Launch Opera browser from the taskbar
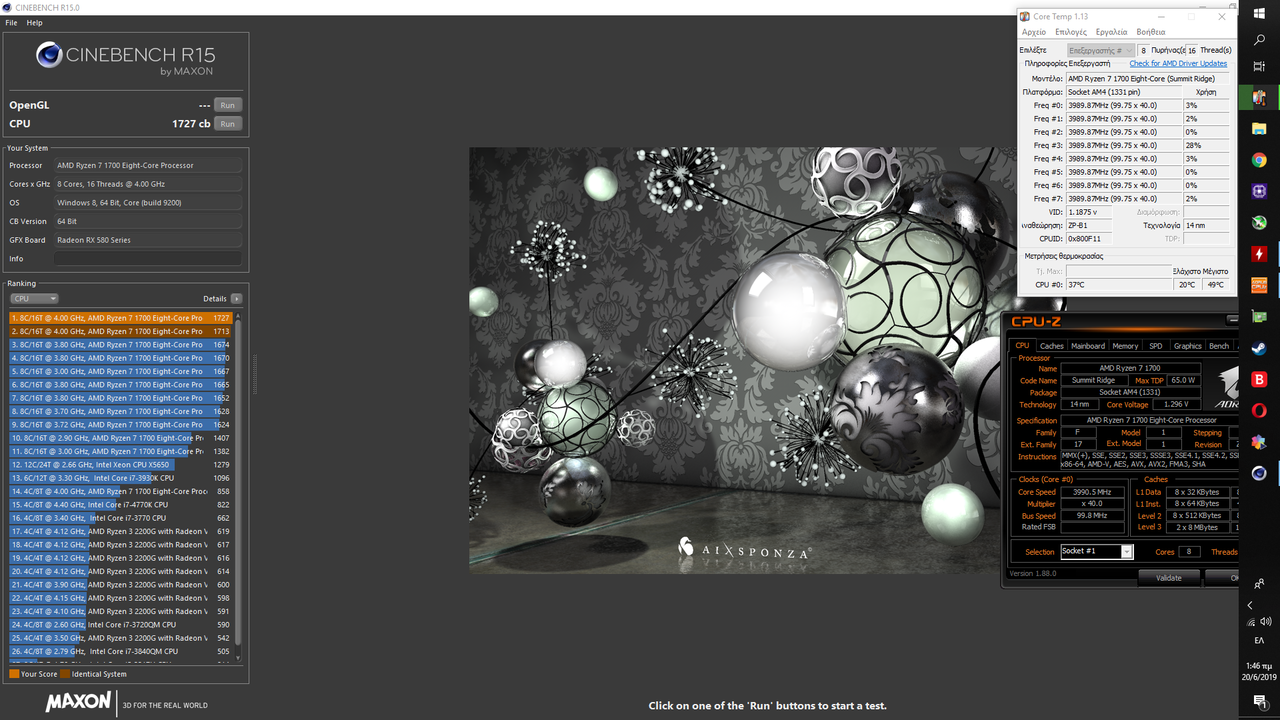The height and width of the screenshot is (720, 1280). (x=1259, y=410)
